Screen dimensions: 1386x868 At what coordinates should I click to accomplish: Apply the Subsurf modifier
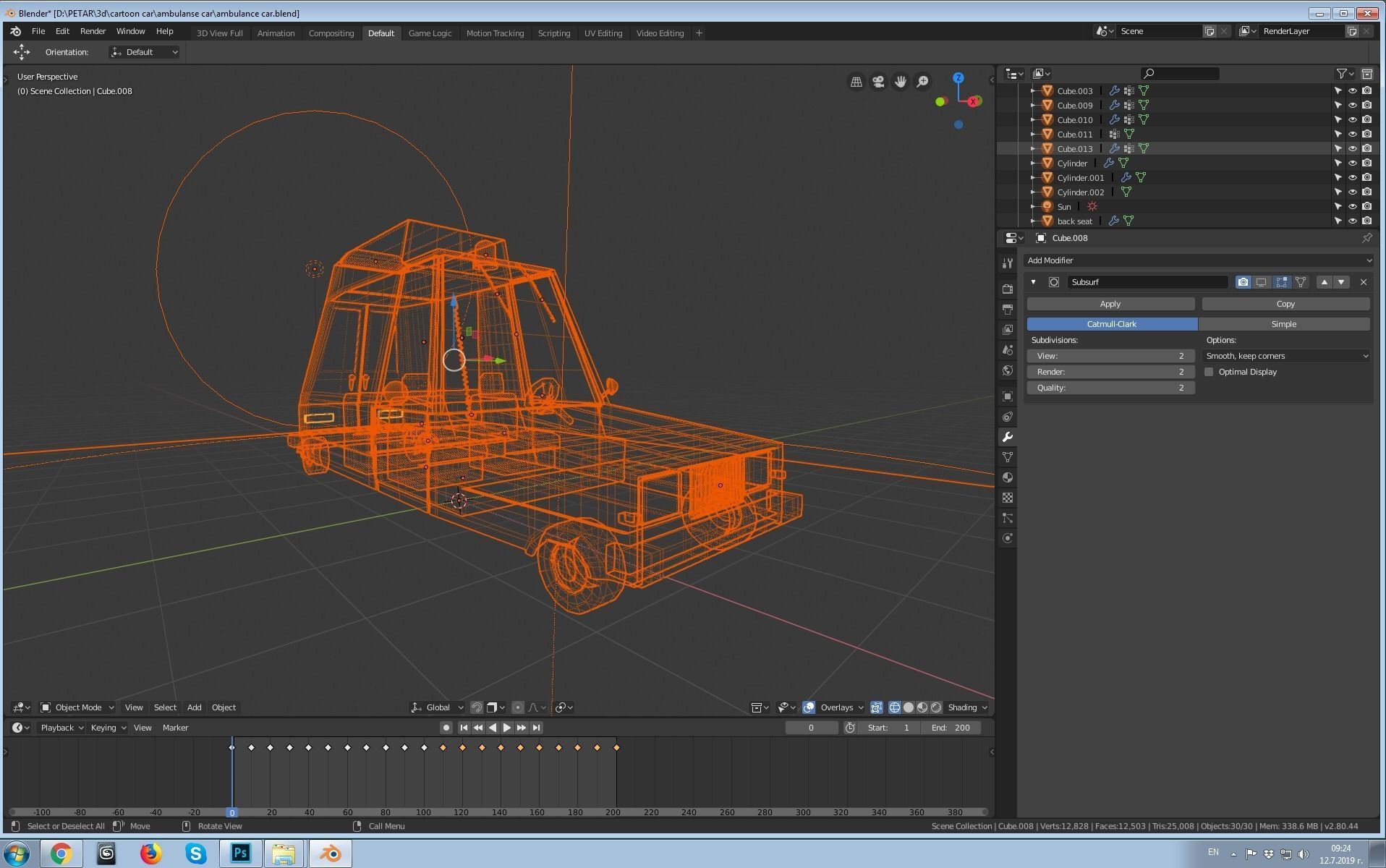[x=1110, y=304]
